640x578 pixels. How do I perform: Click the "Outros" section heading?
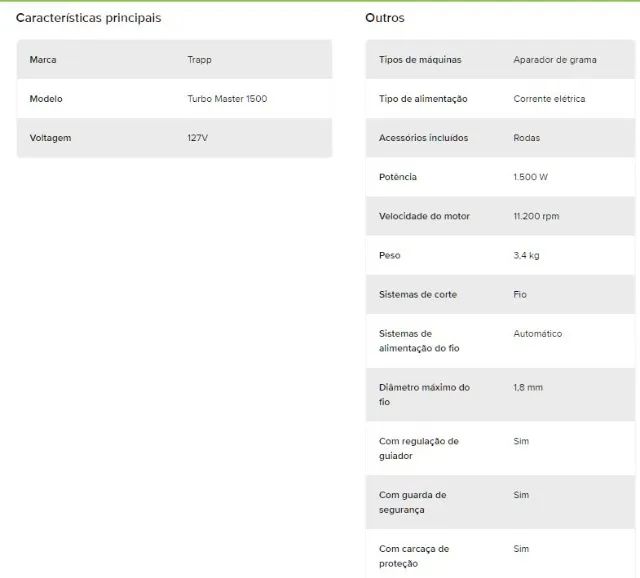(385, 18)
